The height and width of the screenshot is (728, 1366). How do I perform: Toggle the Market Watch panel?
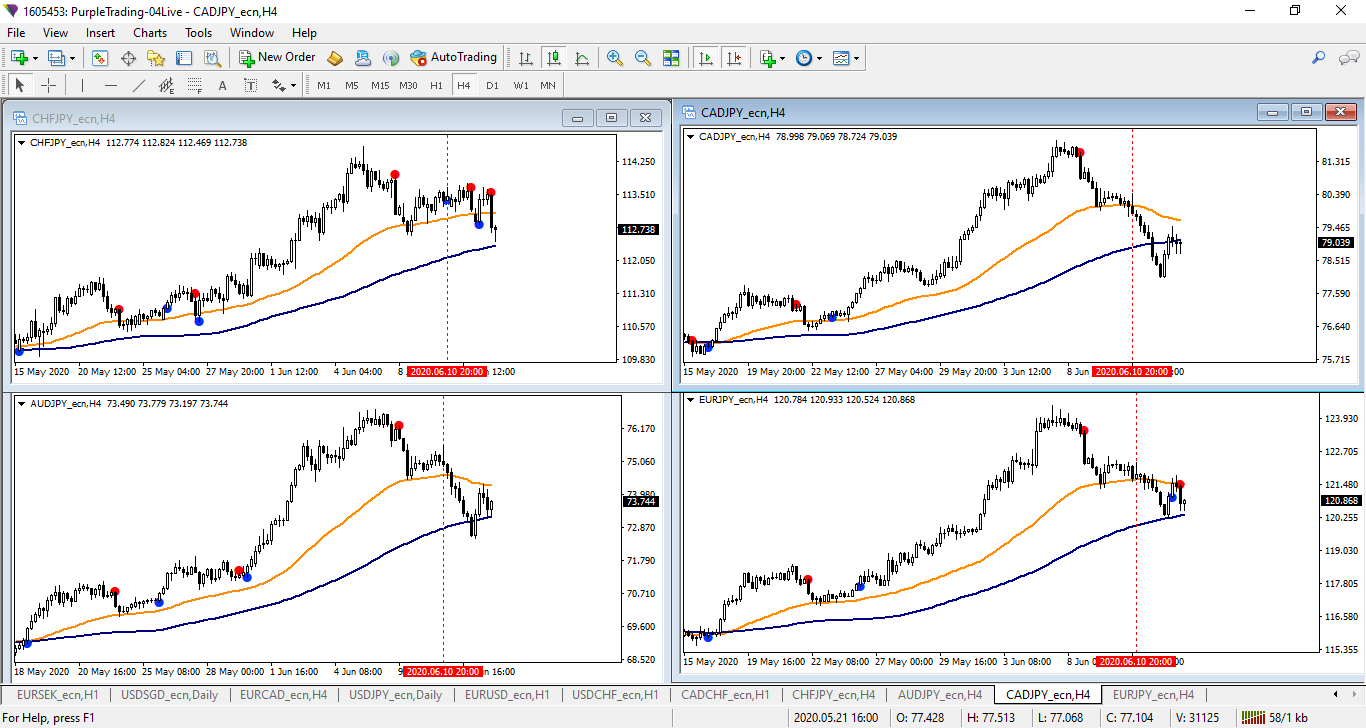click(100, 58)
